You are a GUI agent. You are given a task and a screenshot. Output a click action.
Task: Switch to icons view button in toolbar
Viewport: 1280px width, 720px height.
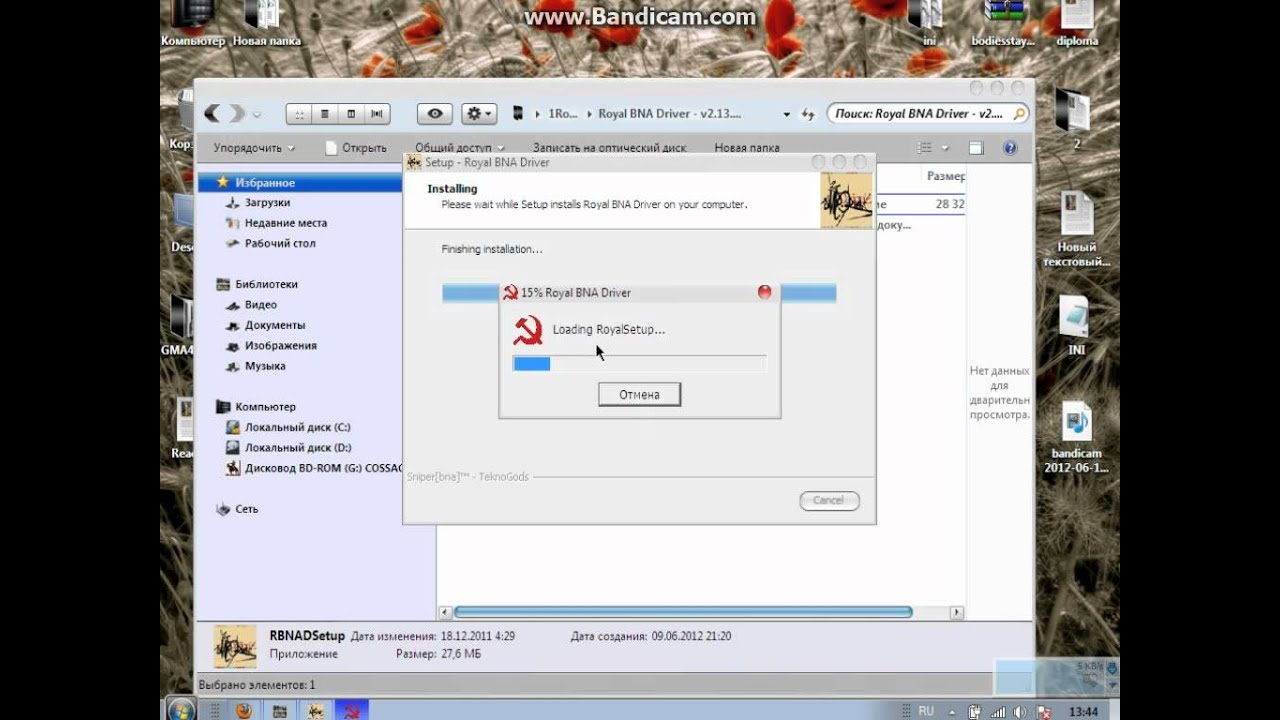(x=299, y=114)
